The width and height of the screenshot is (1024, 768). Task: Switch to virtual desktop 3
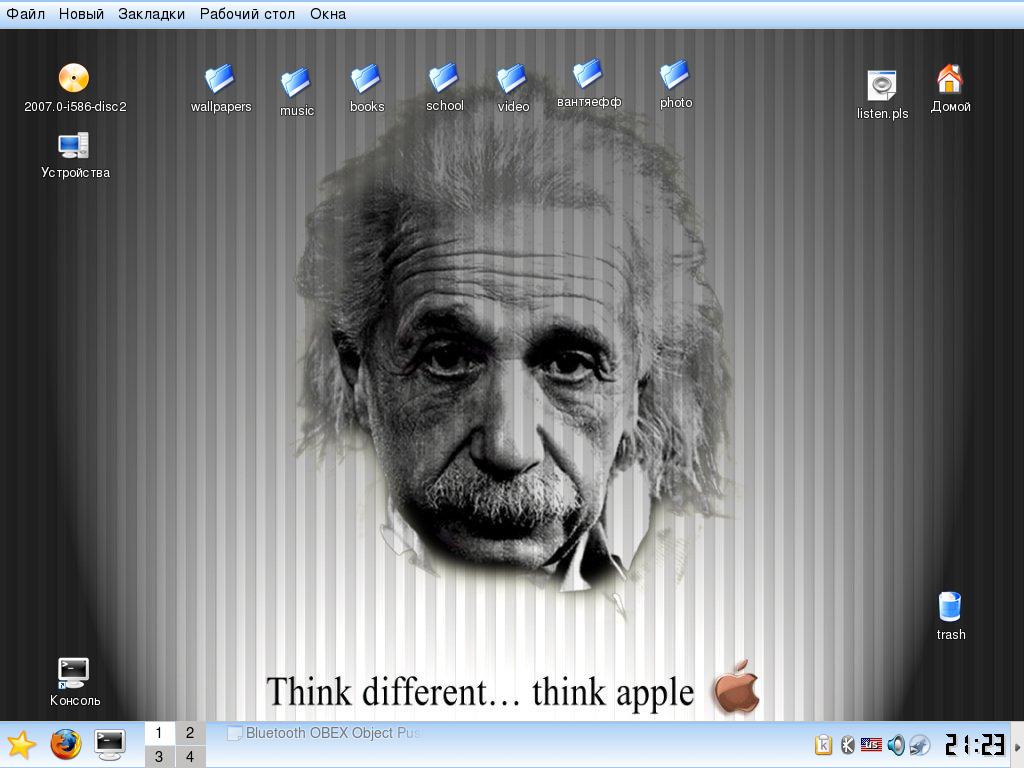pyautogui.click(x=159, y=756)
